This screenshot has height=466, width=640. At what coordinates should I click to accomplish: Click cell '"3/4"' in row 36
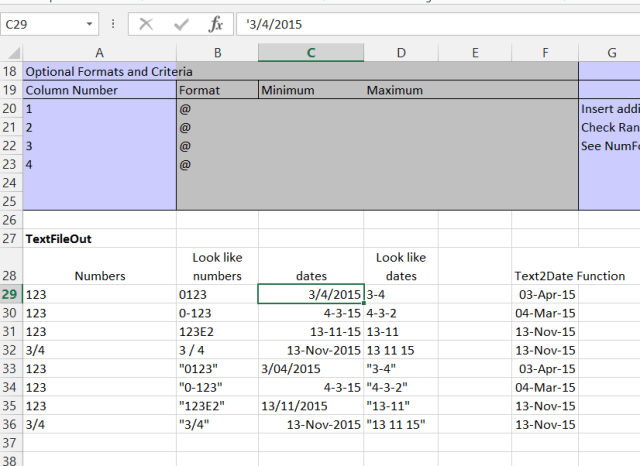pyautogui.click(x=218, y=424)
